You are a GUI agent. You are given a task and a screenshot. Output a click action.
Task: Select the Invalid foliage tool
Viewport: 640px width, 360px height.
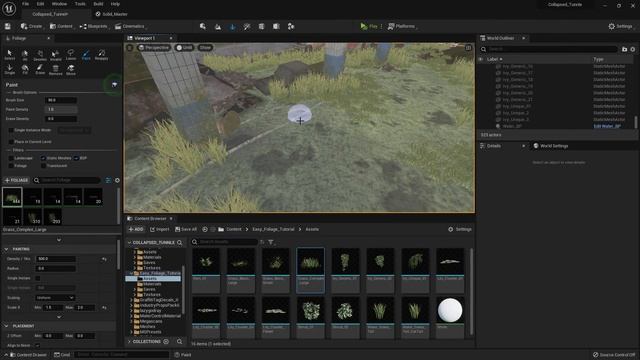pyautogui.click(x=56, y=55)
